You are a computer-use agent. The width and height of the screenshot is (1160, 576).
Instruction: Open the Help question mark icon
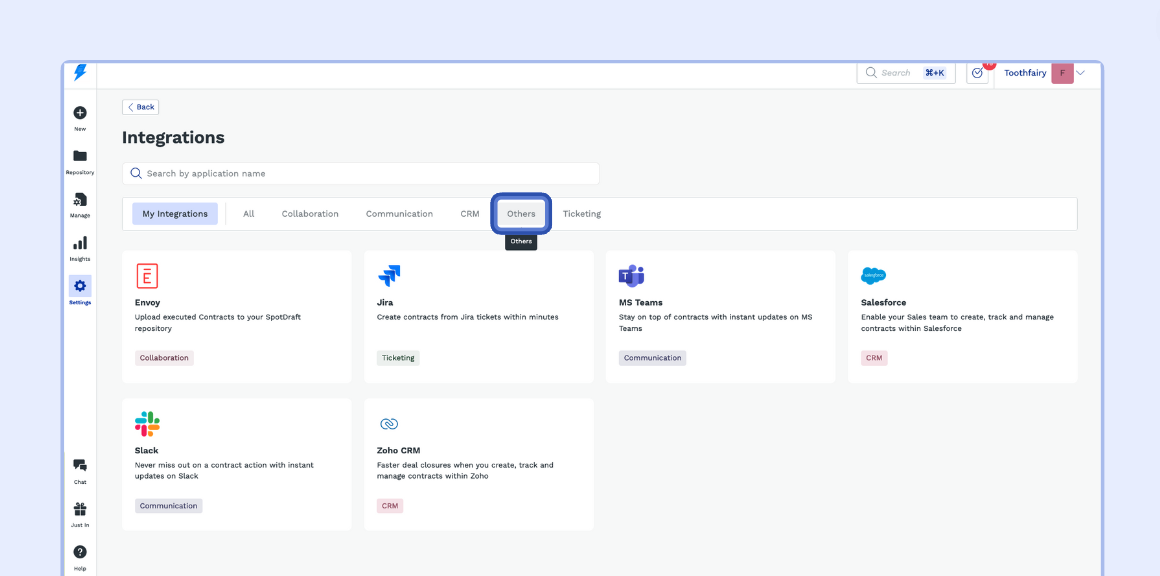pos(80,552)
